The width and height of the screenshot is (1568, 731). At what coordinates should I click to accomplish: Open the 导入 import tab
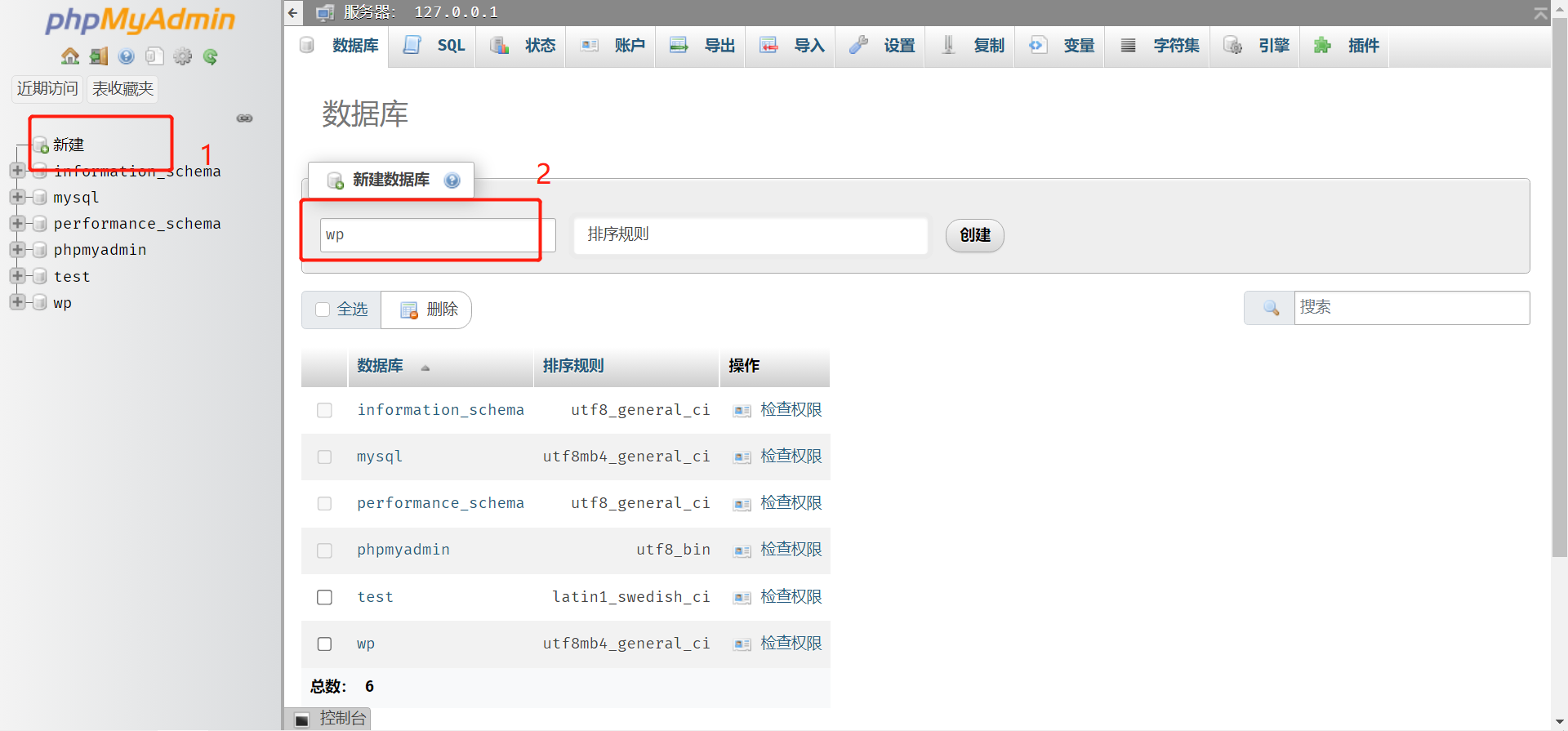tap(792, 46)
